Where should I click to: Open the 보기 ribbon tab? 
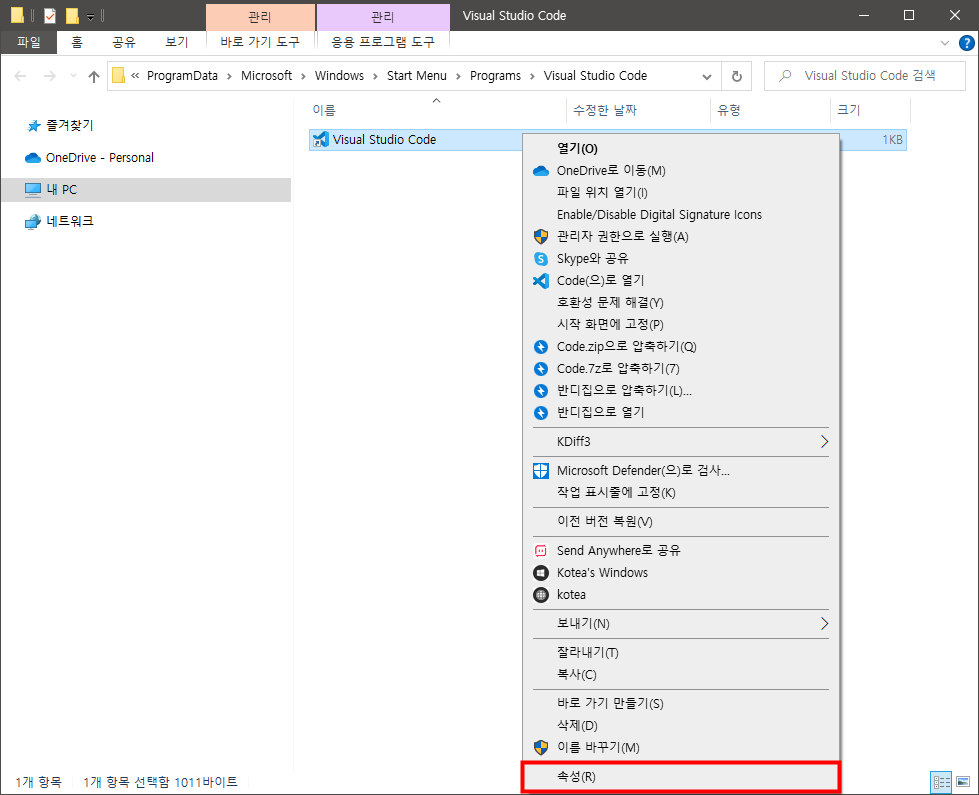pos(177,42)
